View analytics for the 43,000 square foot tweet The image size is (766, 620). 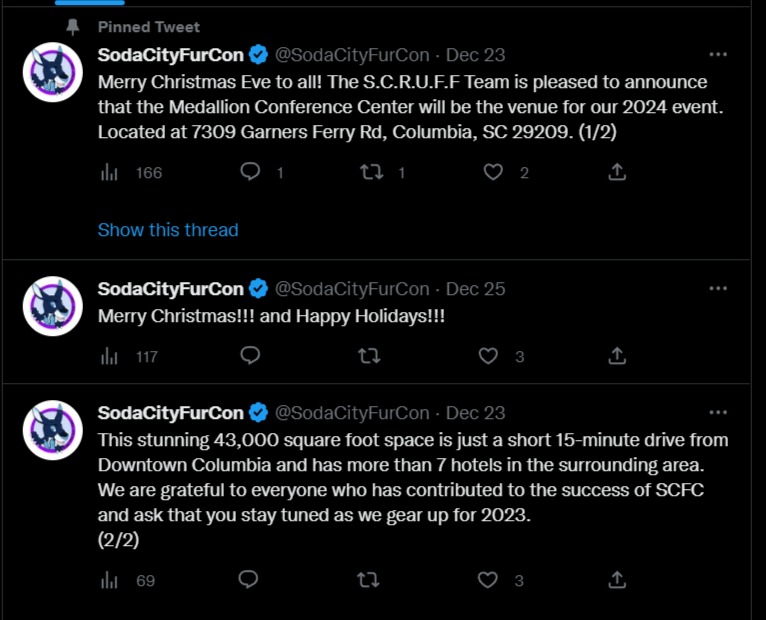point(110,580)
